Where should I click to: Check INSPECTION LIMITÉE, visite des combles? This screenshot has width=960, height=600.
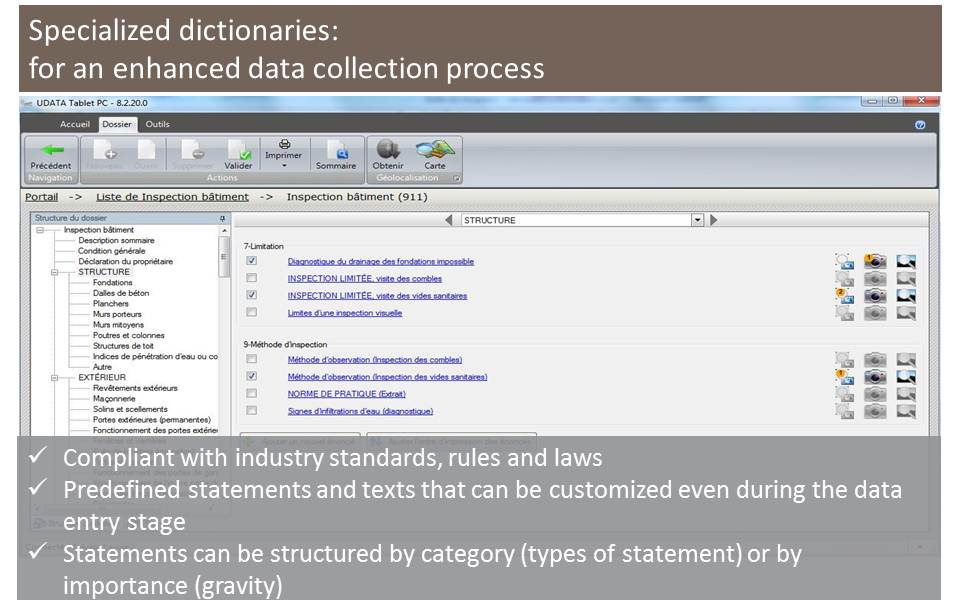(252, 278)
